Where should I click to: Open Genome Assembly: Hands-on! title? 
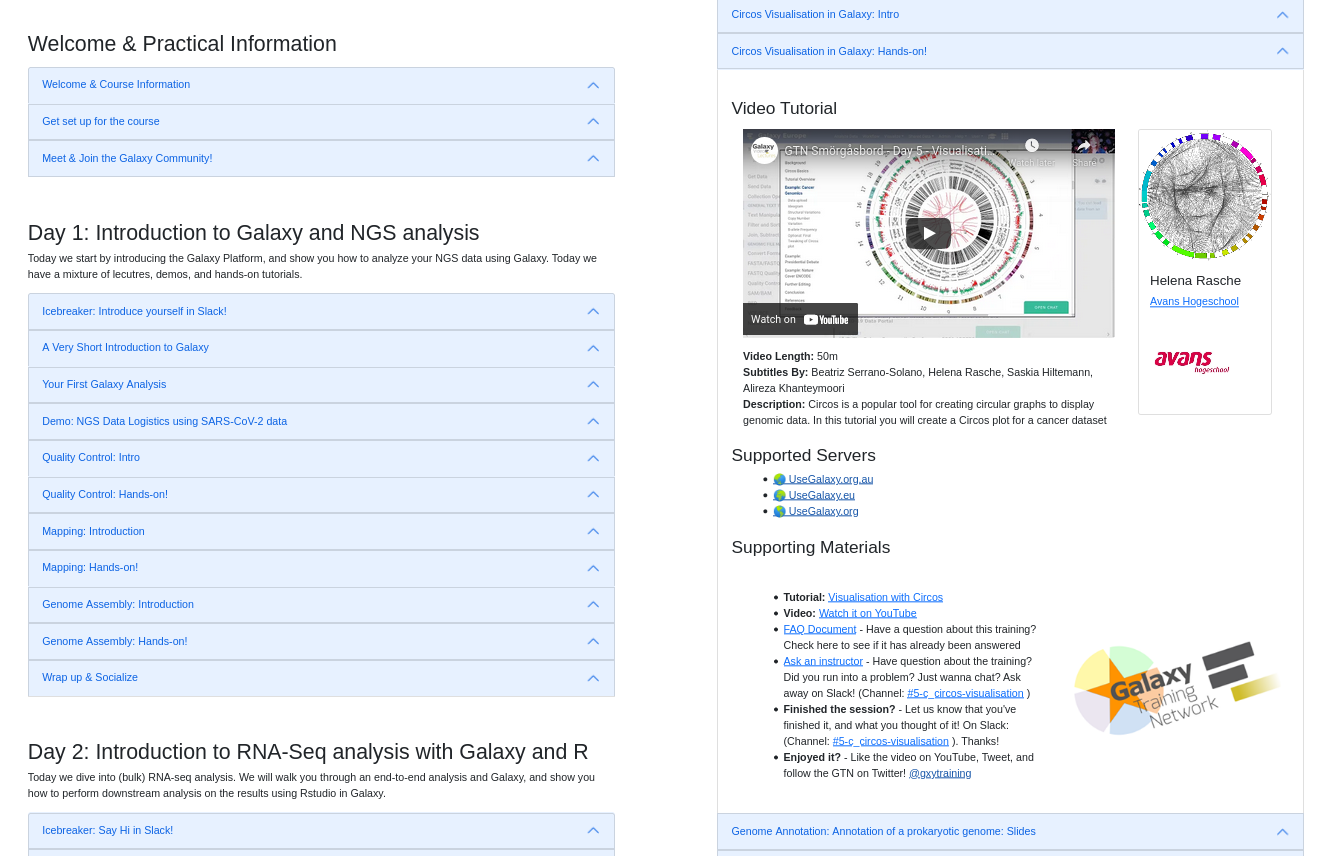(x=115, y=641)
